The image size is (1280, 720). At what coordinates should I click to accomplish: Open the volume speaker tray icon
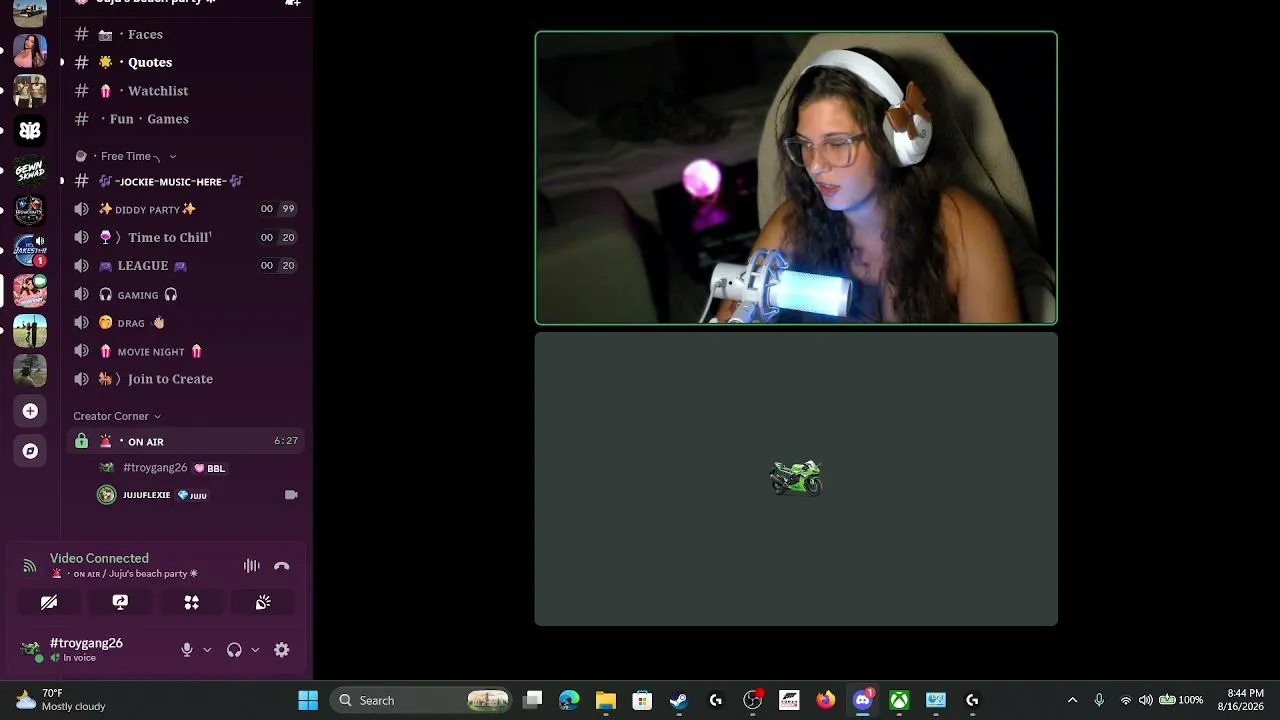(1146, 700)
